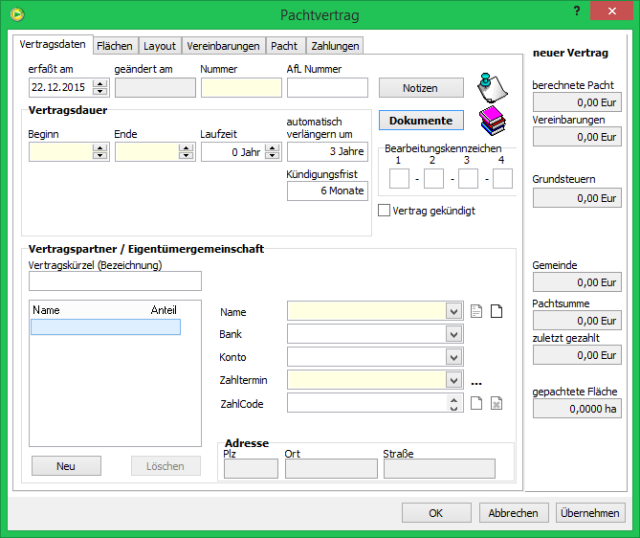Close the Pachtvertrag dialog
The width and height of the screenshot is (640, 538).
(x=611, y=11)
